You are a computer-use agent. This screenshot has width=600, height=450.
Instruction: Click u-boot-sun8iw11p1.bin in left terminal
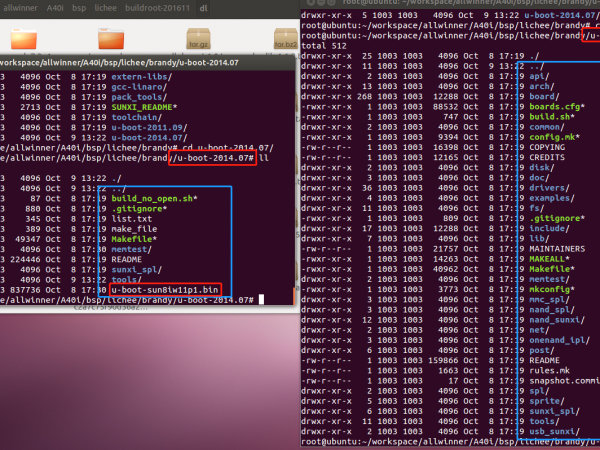163,288
